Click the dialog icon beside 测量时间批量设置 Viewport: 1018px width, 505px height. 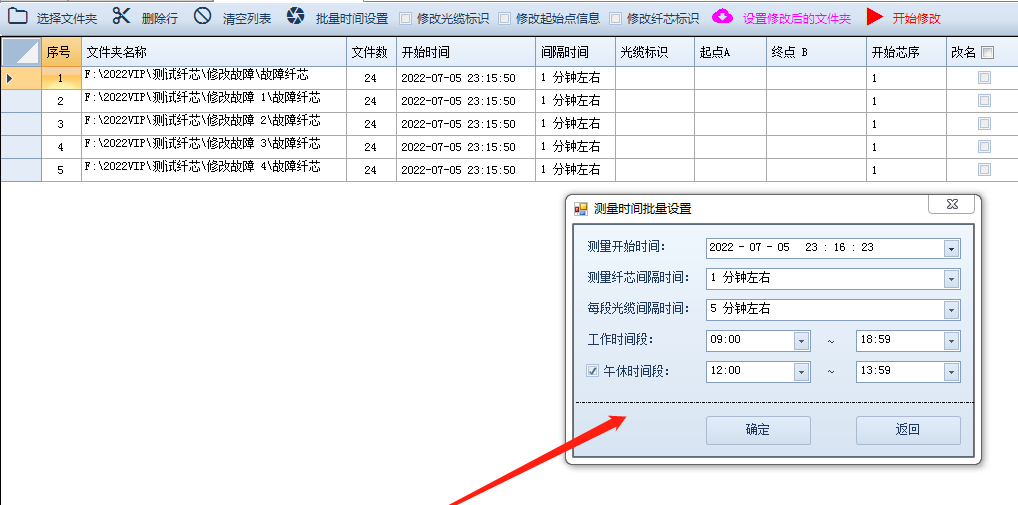coord(581,209)
